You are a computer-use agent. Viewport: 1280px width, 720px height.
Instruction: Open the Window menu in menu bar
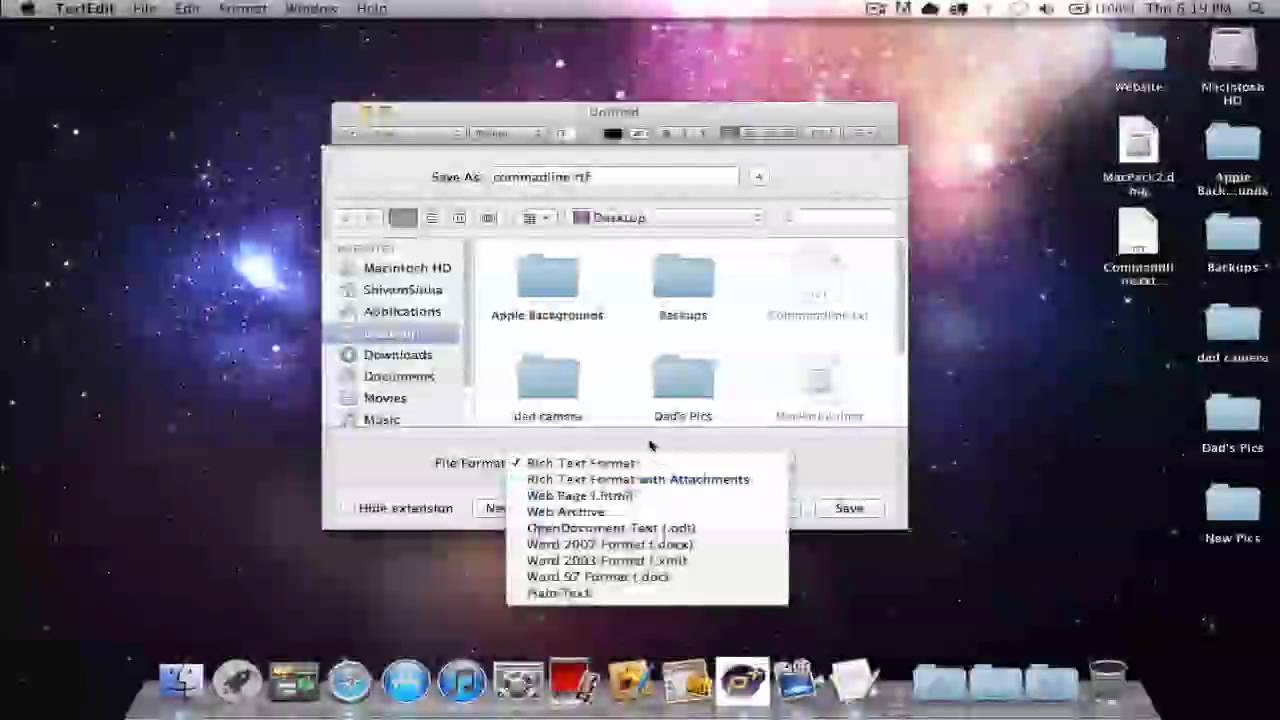point(311,8)
